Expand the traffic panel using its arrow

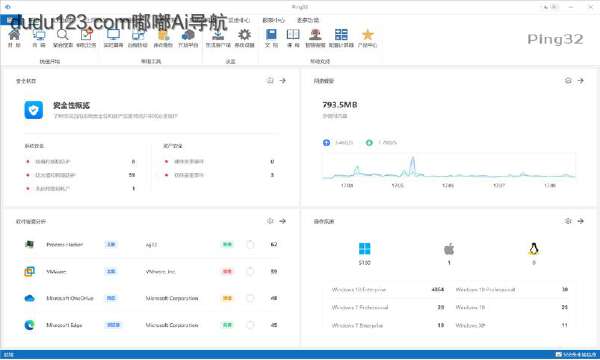(x=580, y=80)
